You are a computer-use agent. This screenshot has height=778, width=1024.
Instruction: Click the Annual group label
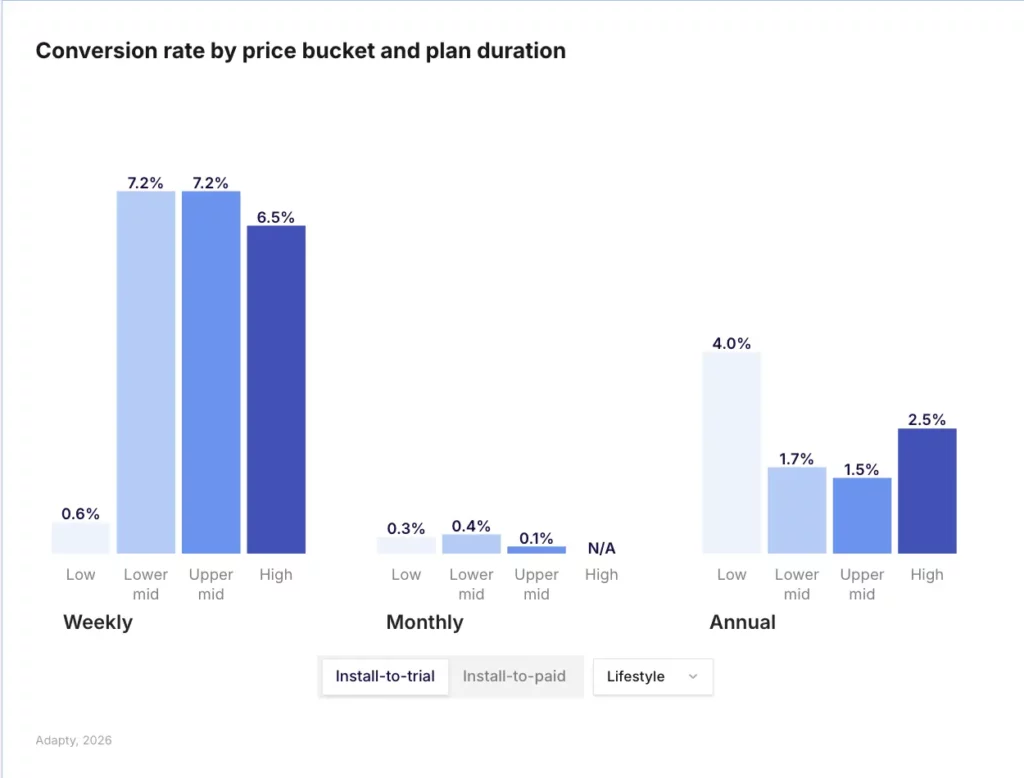pos(743,622)
